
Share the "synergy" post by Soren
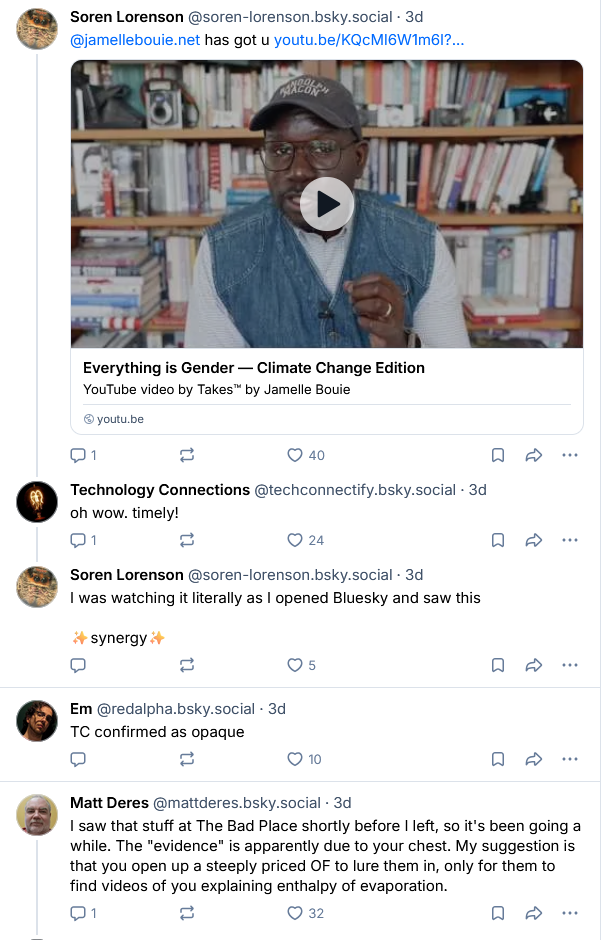[x=534, y=665]
